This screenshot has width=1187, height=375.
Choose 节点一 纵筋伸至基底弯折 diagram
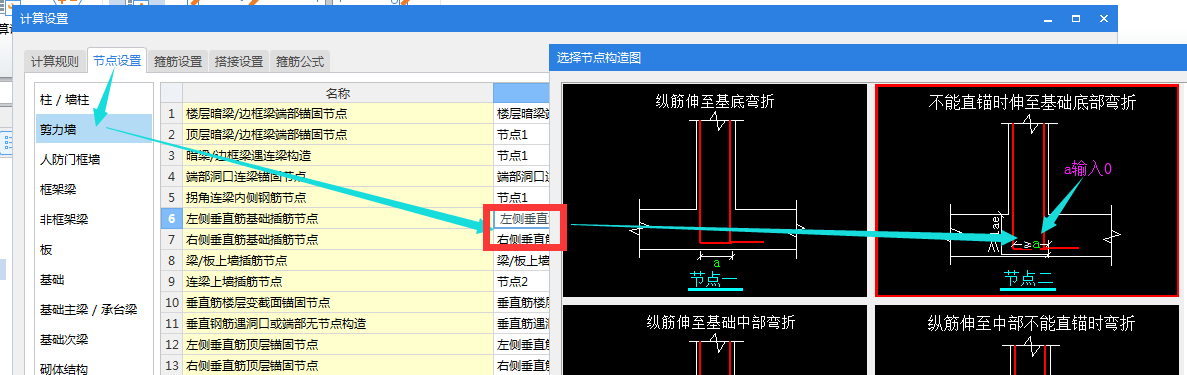coord(715,190)
